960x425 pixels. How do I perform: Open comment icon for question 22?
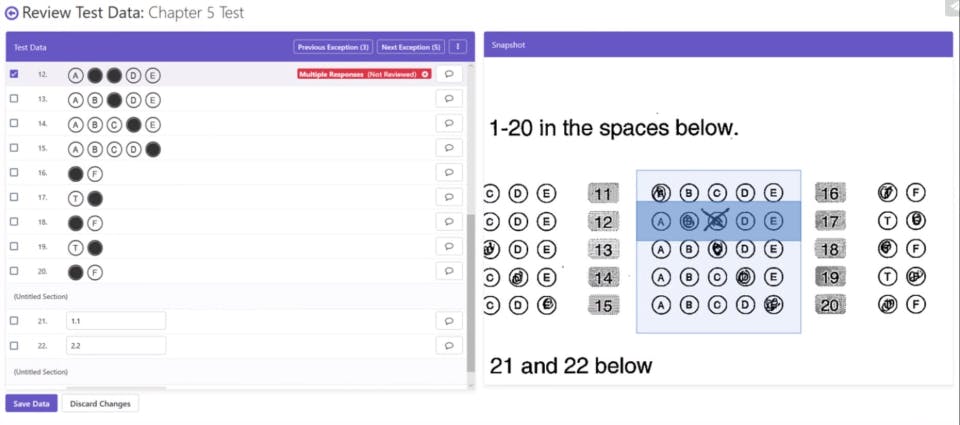[x=449, y=345]
